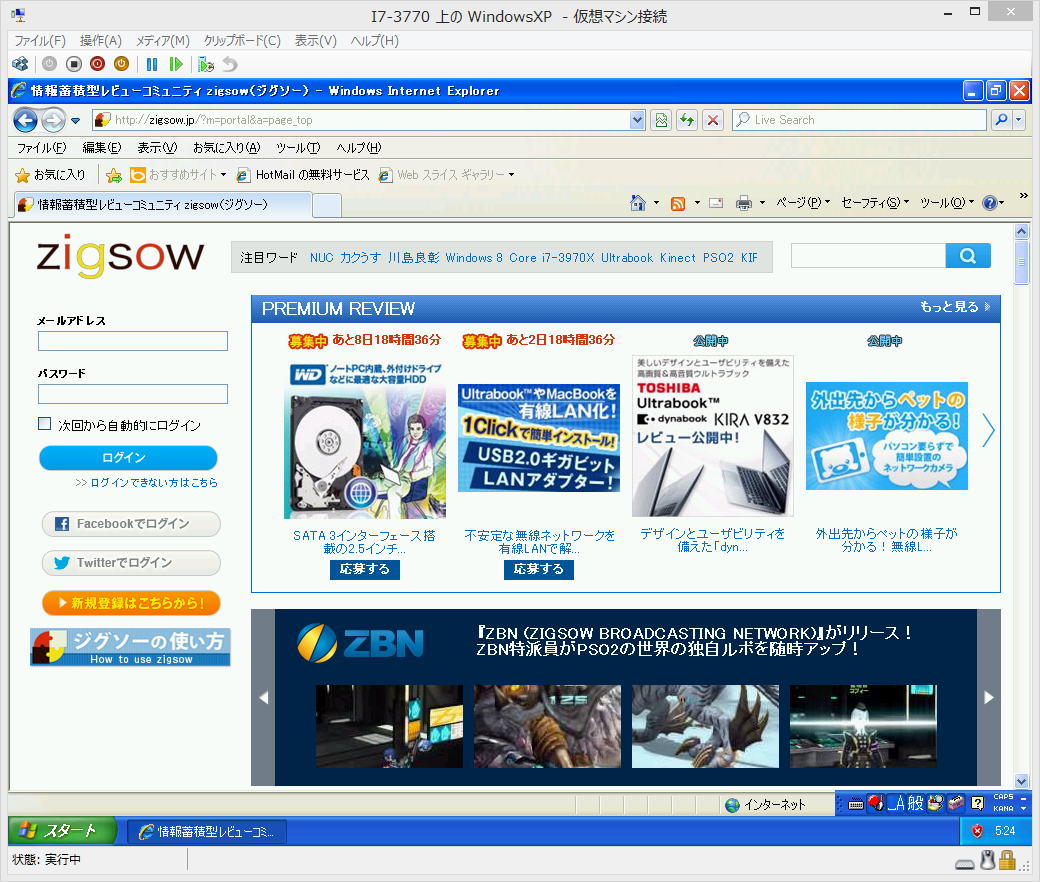Click next arrow of Premium Review carousel

[x=989, y=431]
